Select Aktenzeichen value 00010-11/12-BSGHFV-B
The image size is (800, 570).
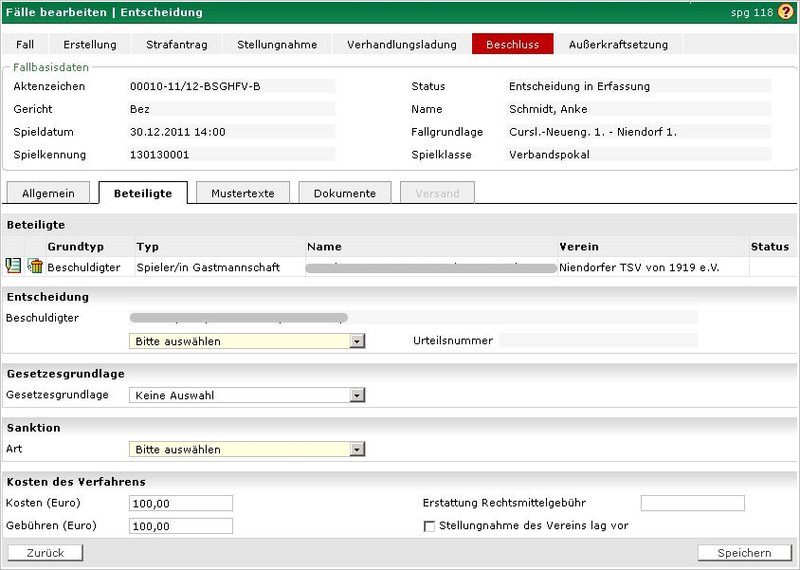point(195,86)
